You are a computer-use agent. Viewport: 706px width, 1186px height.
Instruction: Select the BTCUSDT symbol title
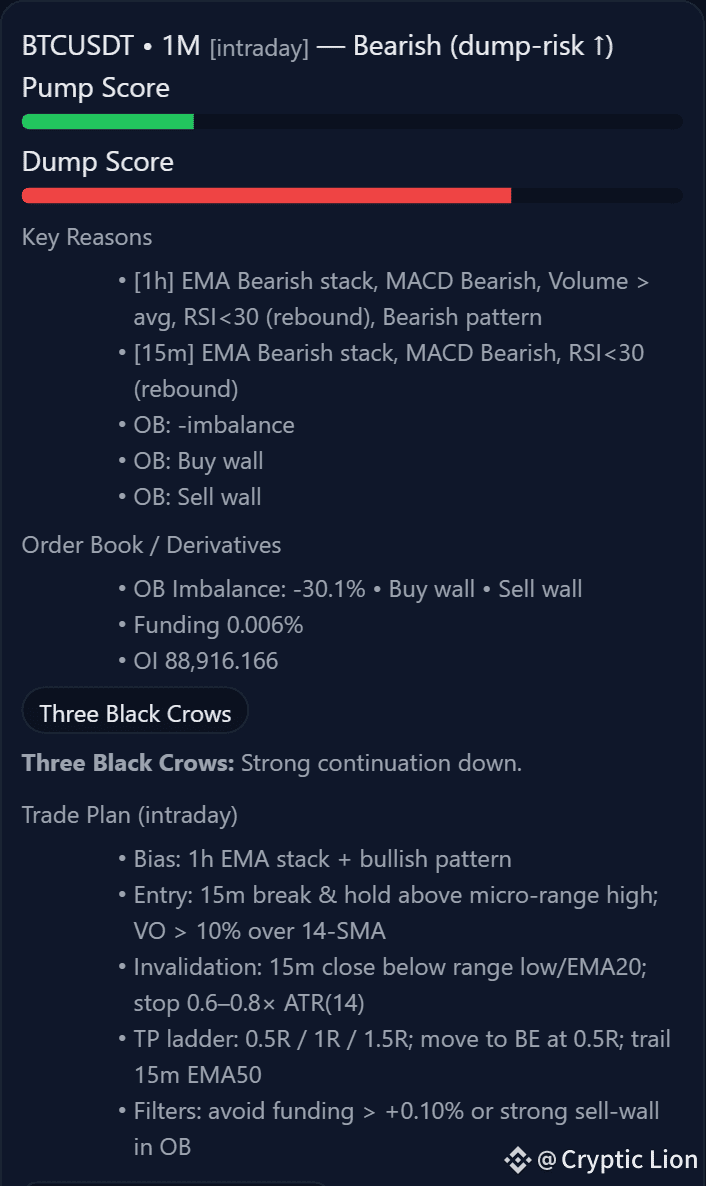pyautogui.click(x=78, y=46)
